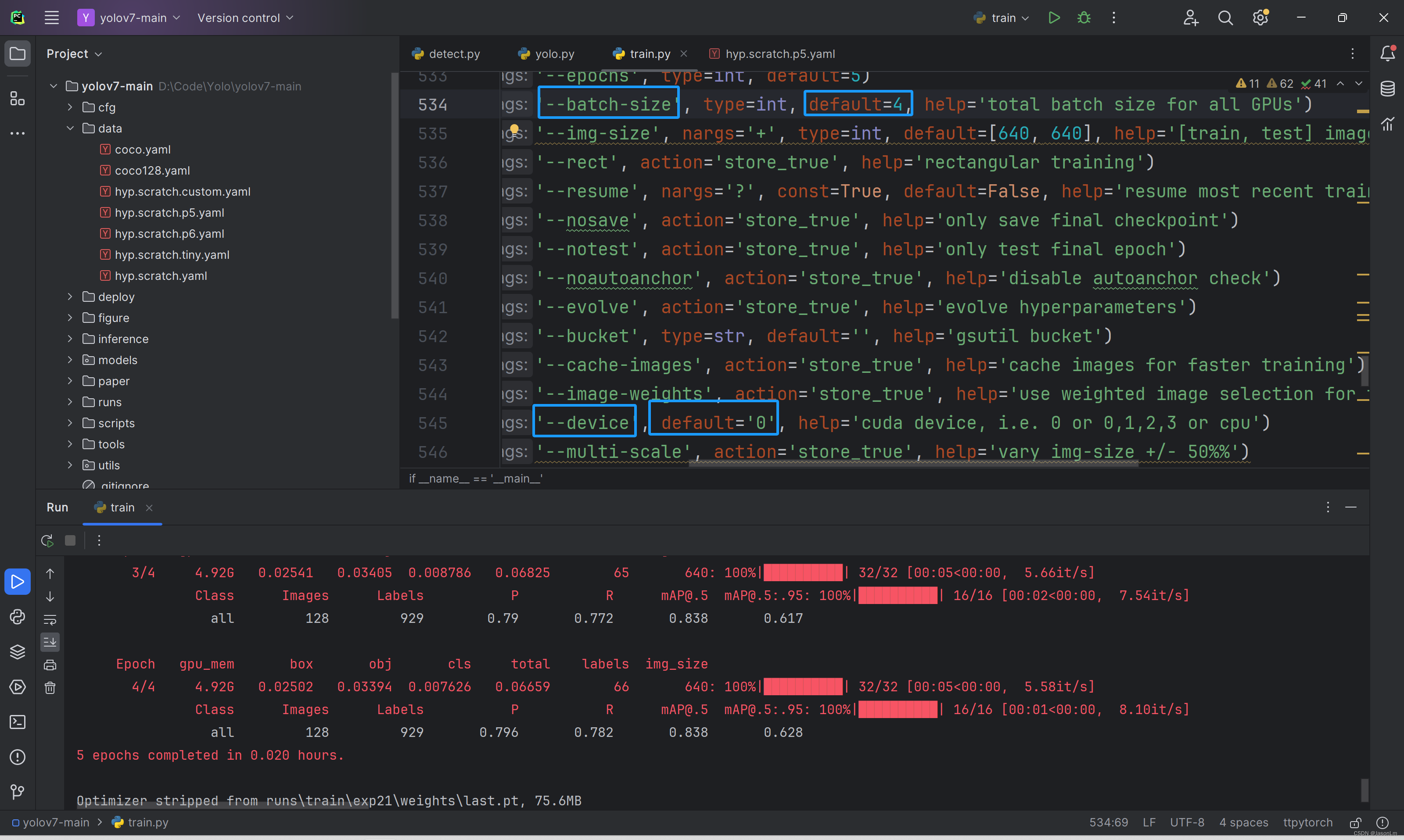The height and width of the screenshot is (840, 1404).
Task: Click 534:69 line column indicator
Action: 1108,822
